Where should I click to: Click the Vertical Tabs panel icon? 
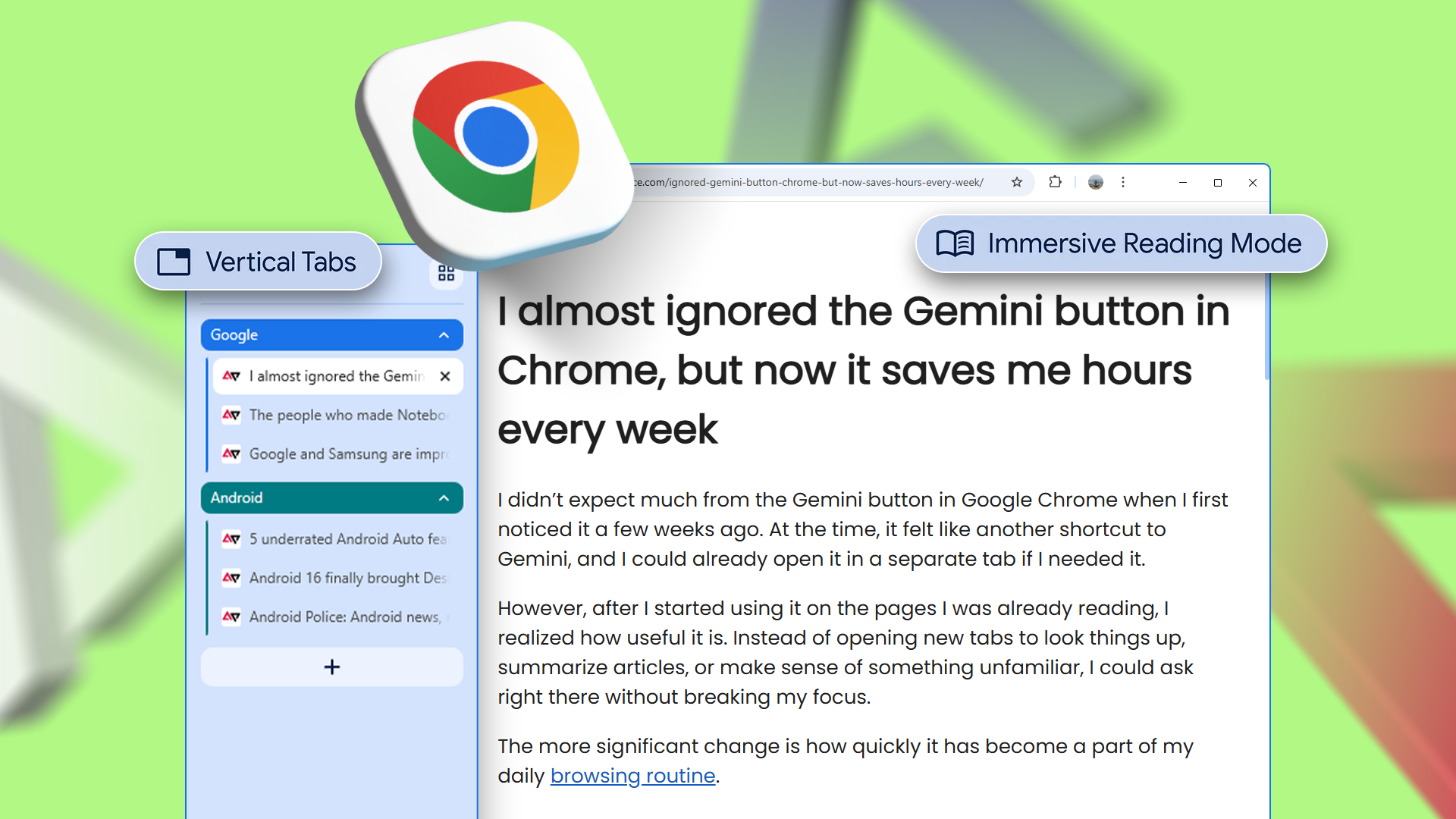pos(174,262)
